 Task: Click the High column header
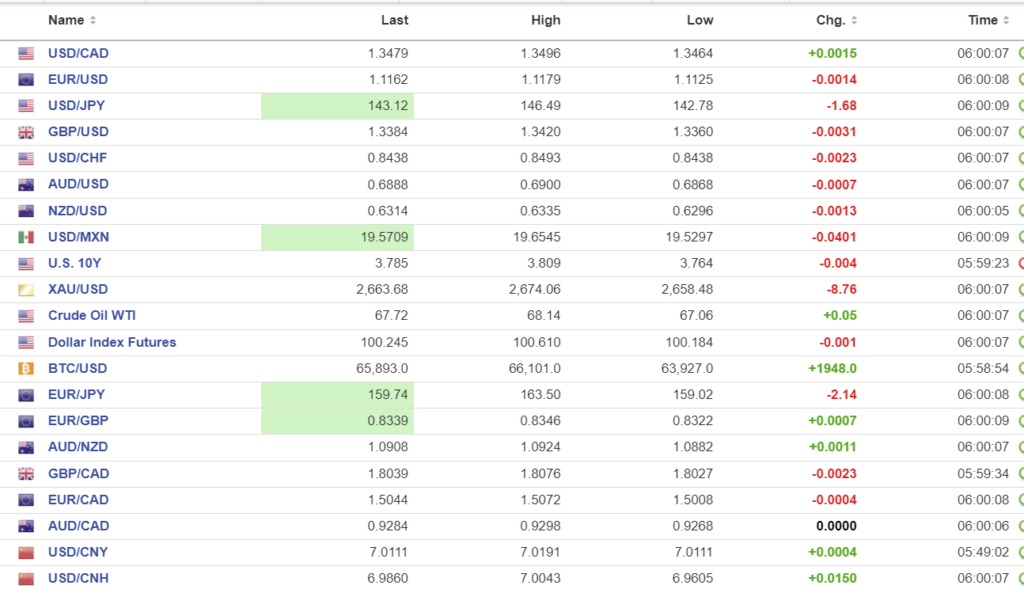point(546,20)
